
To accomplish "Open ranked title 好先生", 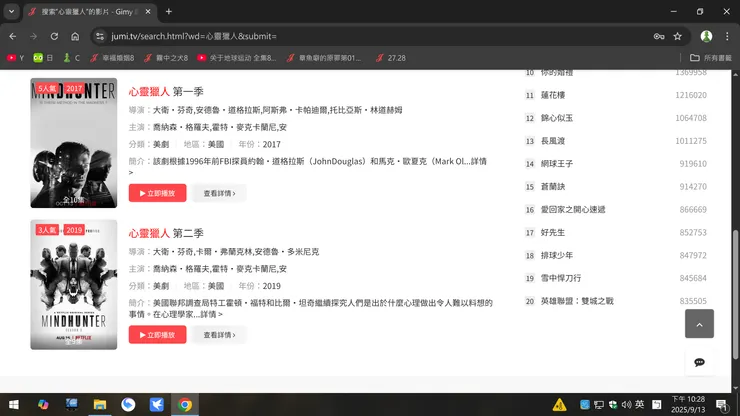I will point(553,233).
